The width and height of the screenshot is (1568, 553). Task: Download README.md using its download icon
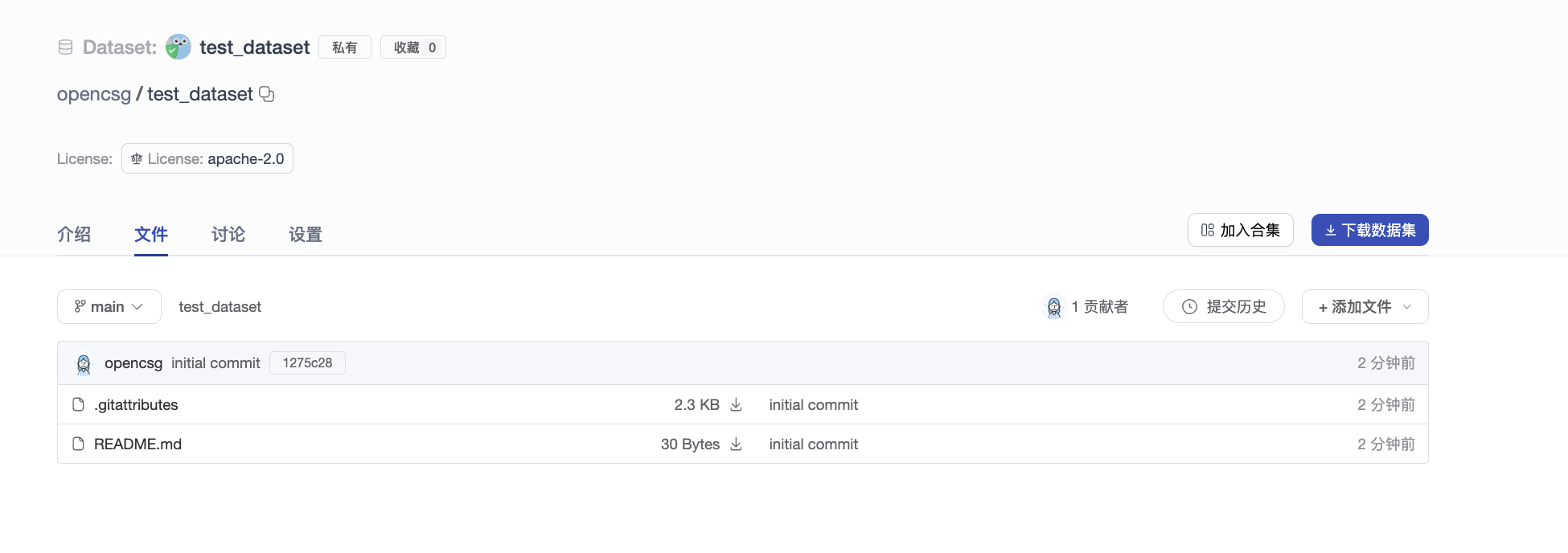click(x=736, y=444)
